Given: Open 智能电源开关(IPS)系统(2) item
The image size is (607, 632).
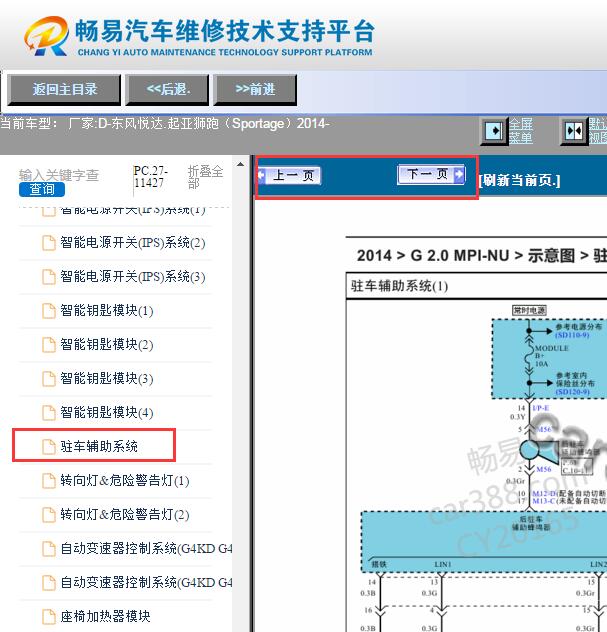Looking at the screenshot, I should (133, 243).
